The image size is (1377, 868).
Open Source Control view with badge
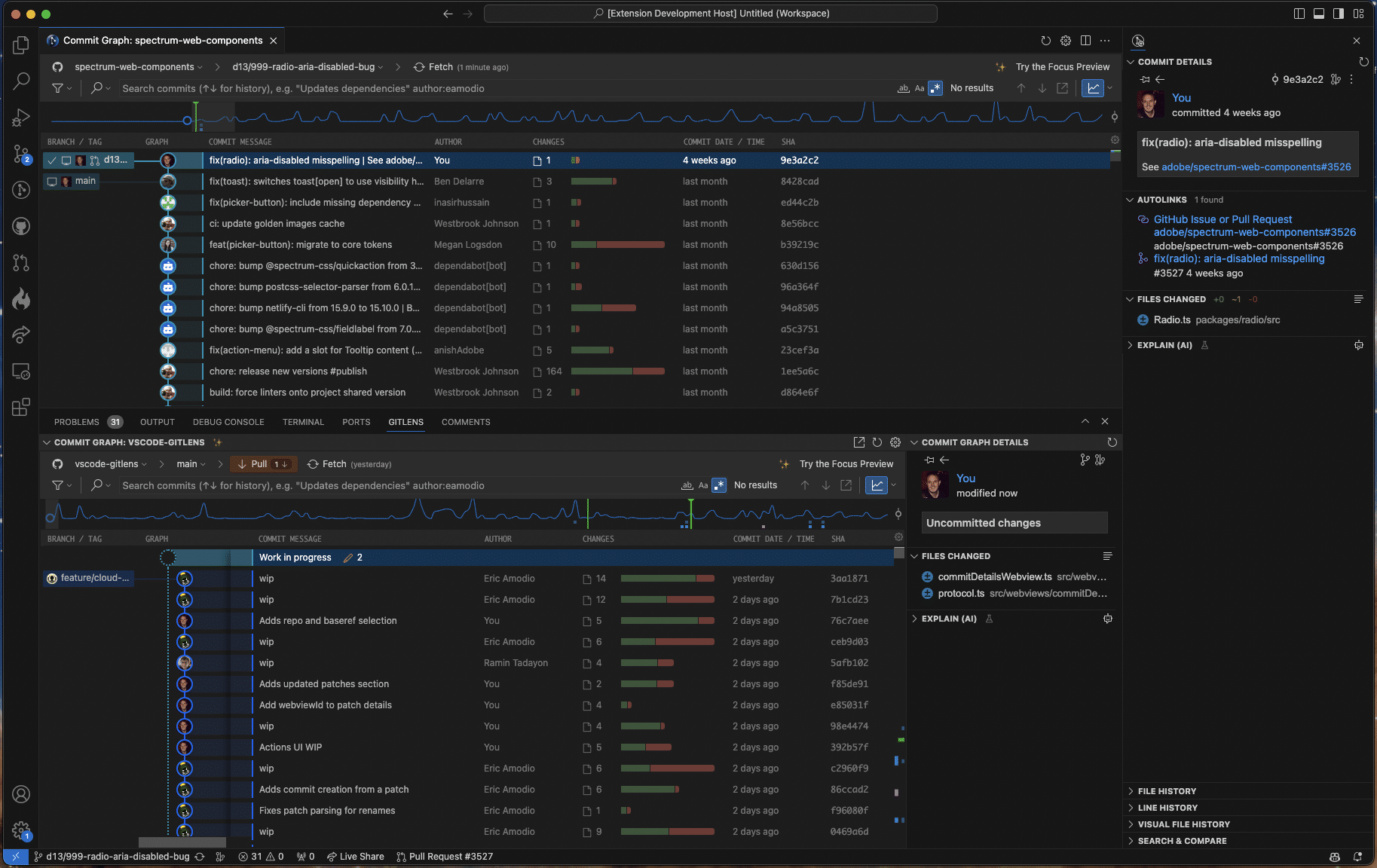tap(21, 154)
